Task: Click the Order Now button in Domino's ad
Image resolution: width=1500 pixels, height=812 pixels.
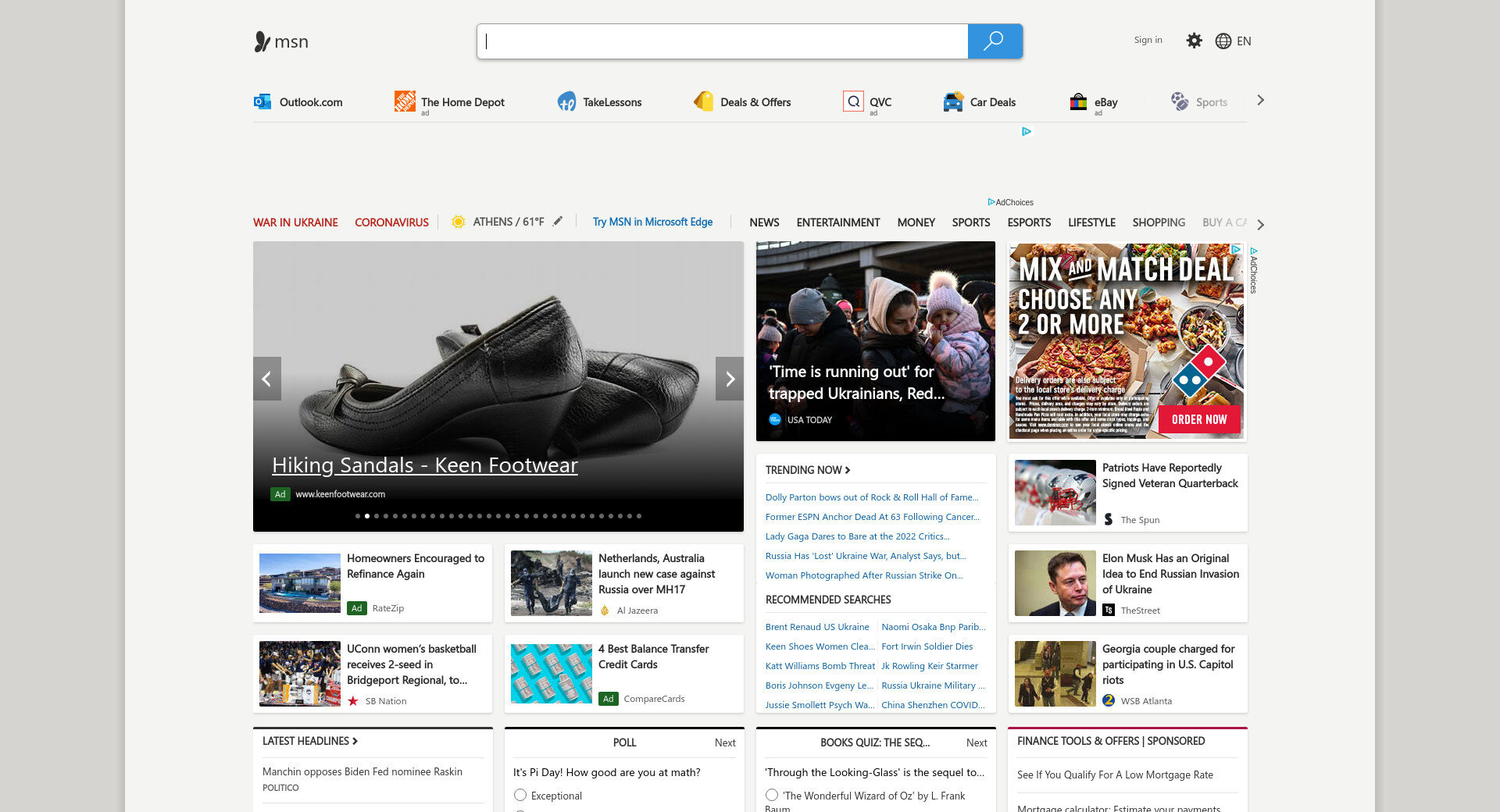Action: click(1198, 419)
